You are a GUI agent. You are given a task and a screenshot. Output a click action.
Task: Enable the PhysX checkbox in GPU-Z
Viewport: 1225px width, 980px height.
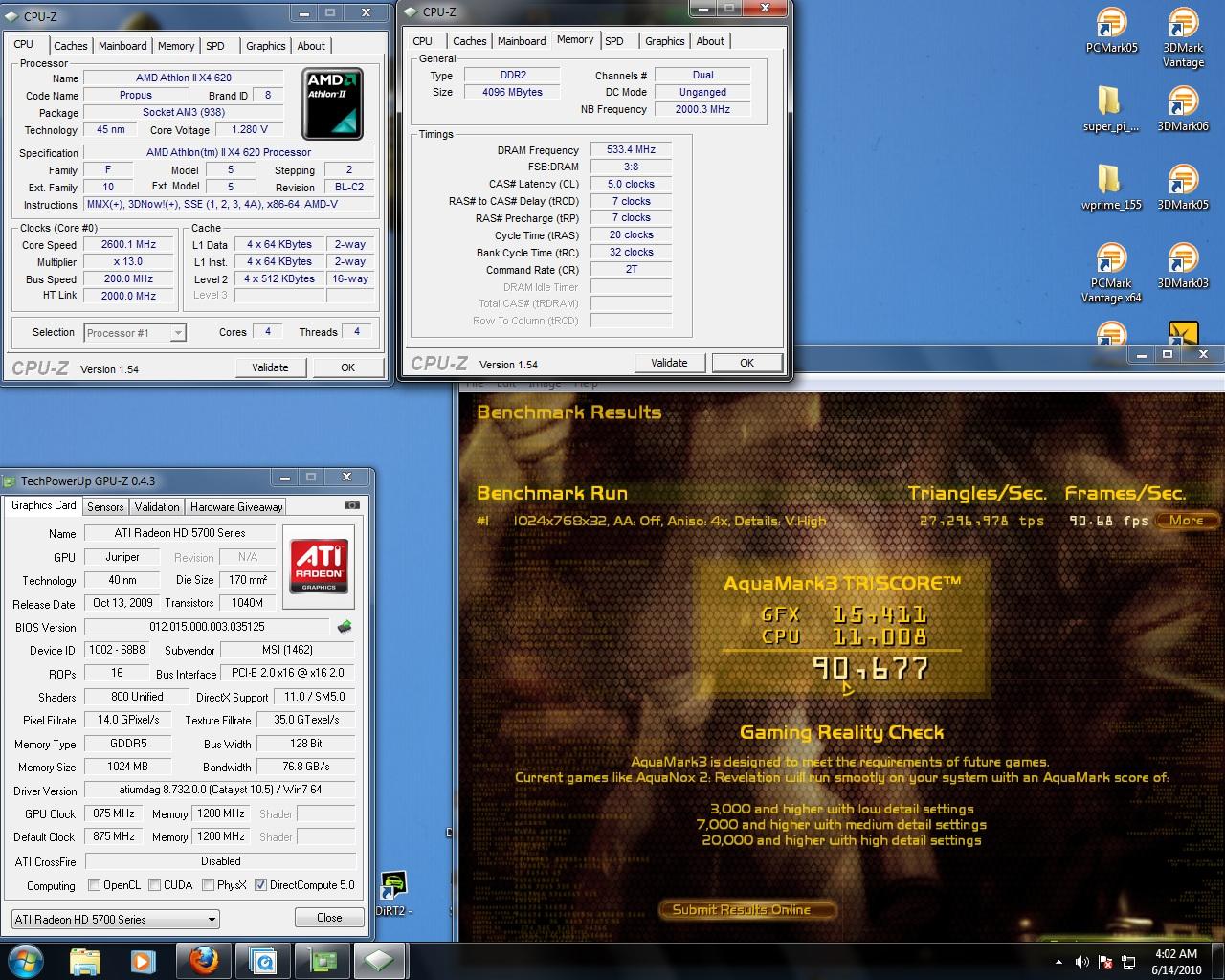[208, 885]
